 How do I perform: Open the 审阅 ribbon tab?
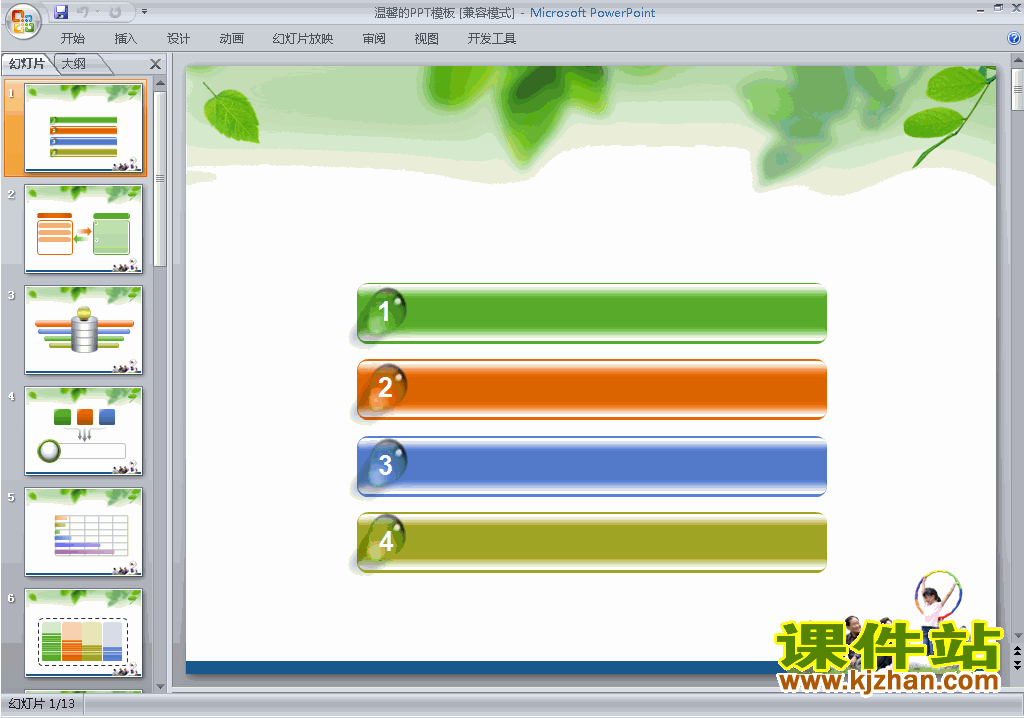[374, 39]
